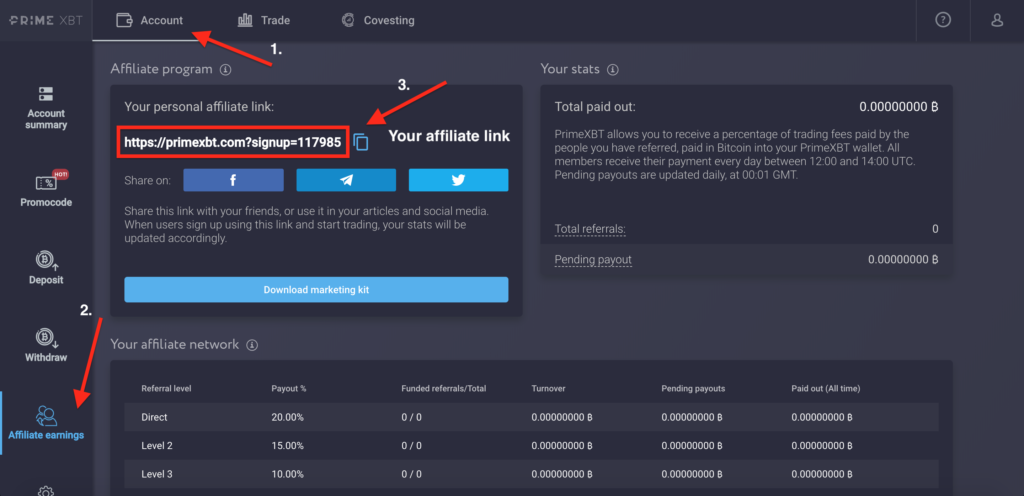Click the Total referrals label
Viewport: 1024px width, 496px height.
click(x=590, y=229)
